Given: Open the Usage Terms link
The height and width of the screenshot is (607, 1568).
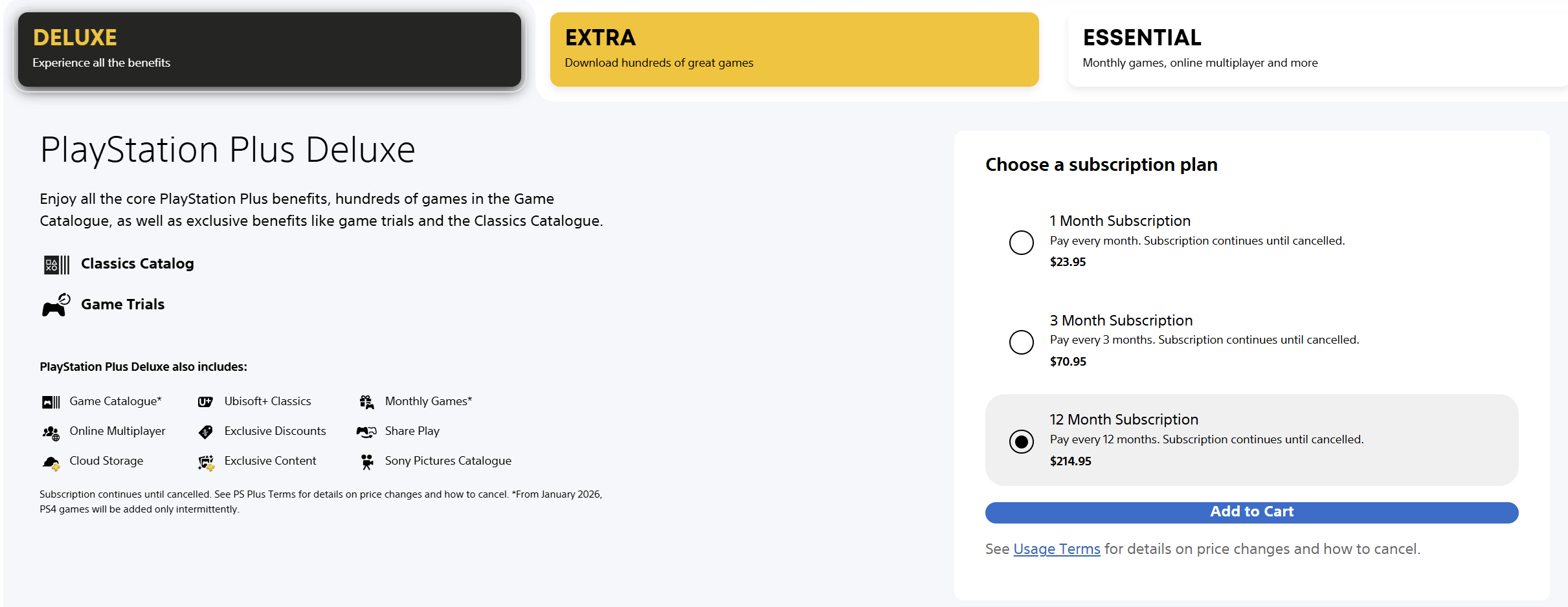Looking at the screenshot, I should (1057, 549).
